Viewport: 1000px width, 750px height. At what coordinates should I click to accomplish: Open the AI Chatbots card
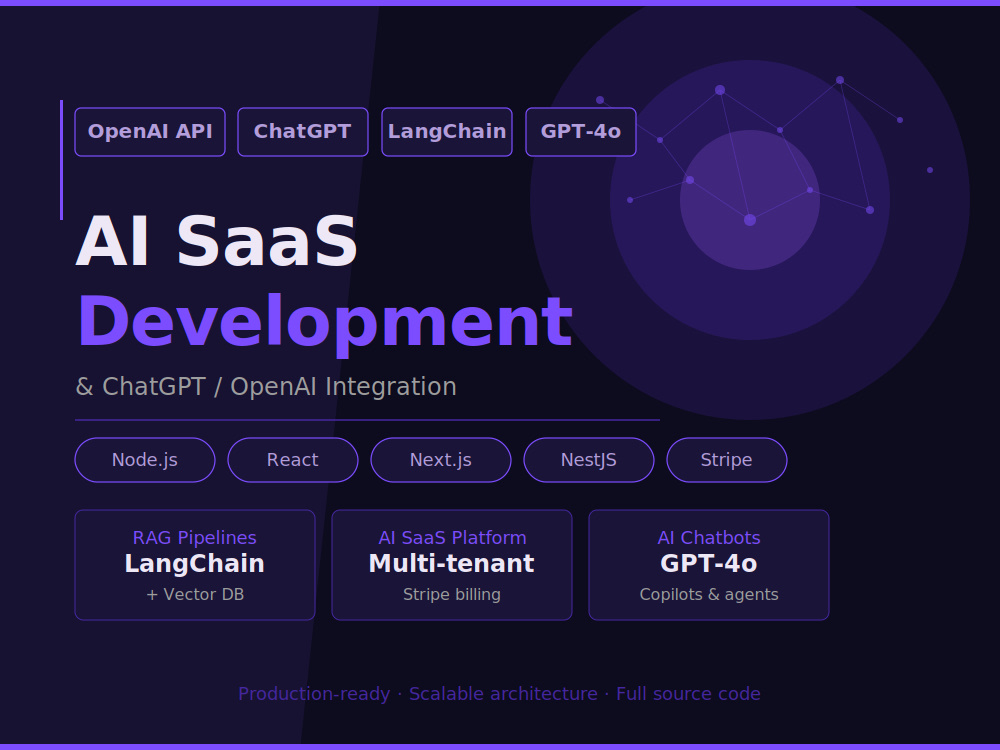tap(709, 565)
